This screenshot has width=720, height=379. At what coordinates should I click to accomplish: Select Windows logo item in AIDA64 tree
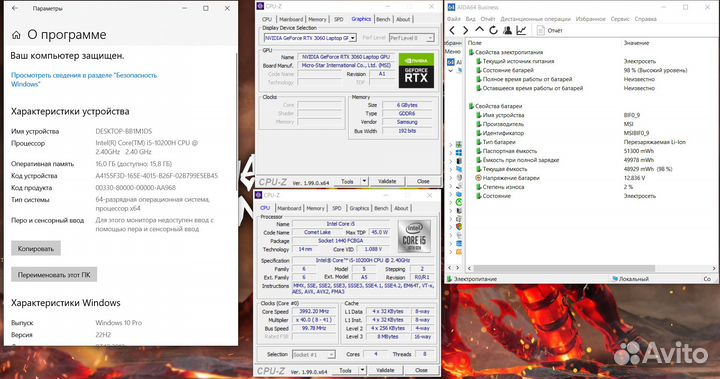[459, 153]
